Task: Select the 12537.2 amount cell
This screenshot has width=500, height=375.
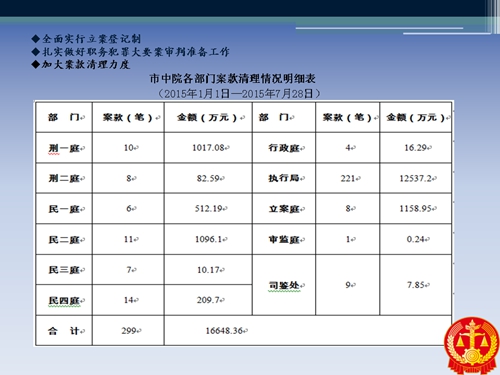Action: (x=416, y=178)
